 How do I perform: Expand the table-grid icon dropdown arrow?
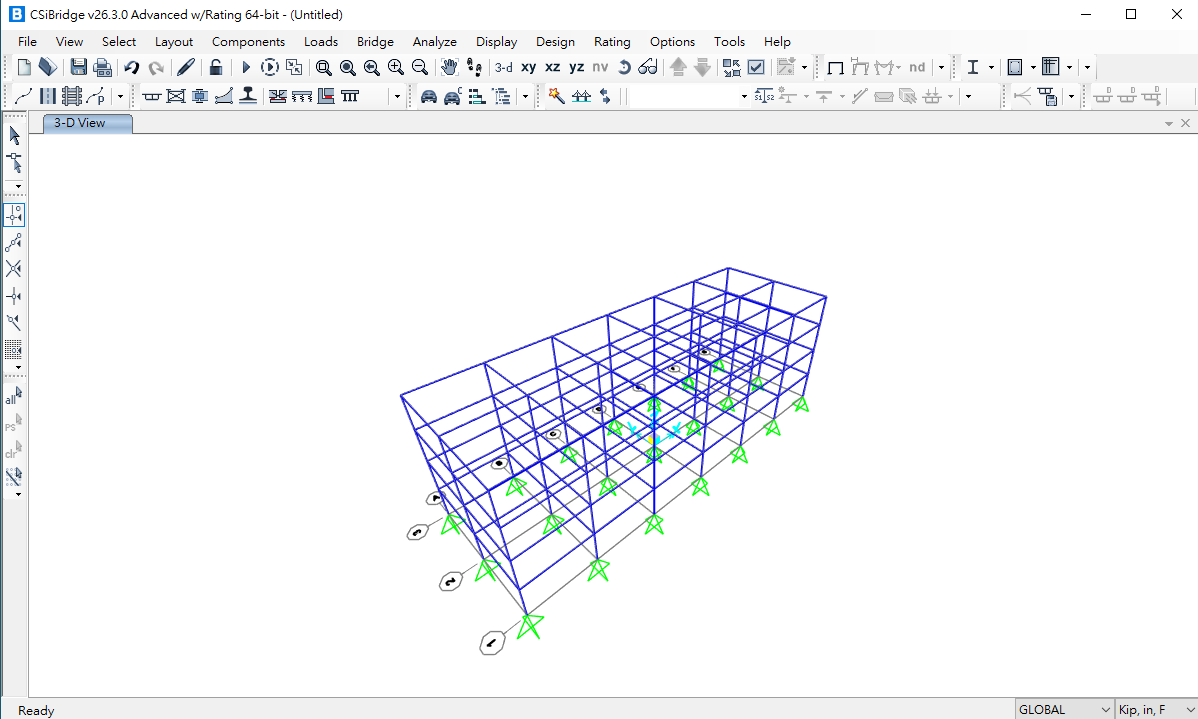pos(1069,67)
